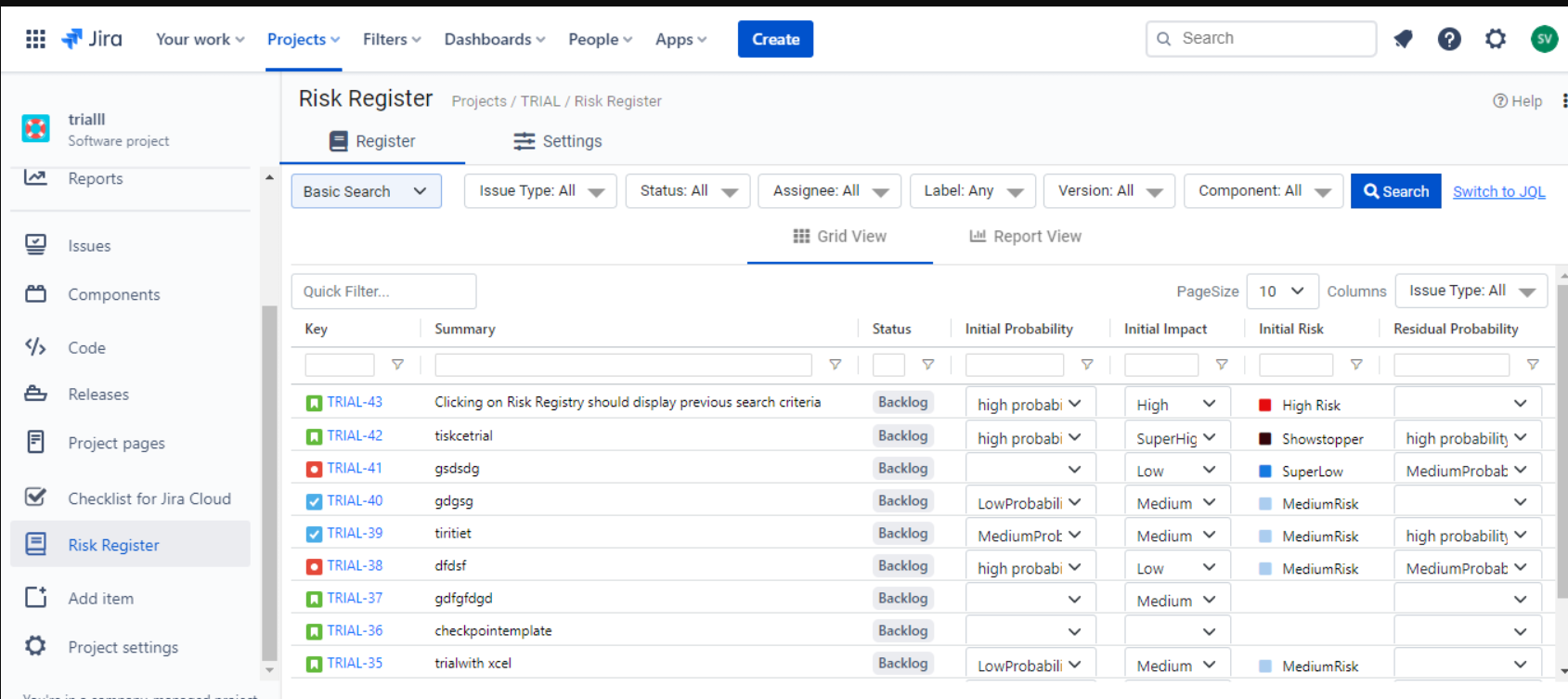The width and height of the screenshot is (1568, 699).
Task: Open the Jira settings gear icon
Action: (1495, 39)
